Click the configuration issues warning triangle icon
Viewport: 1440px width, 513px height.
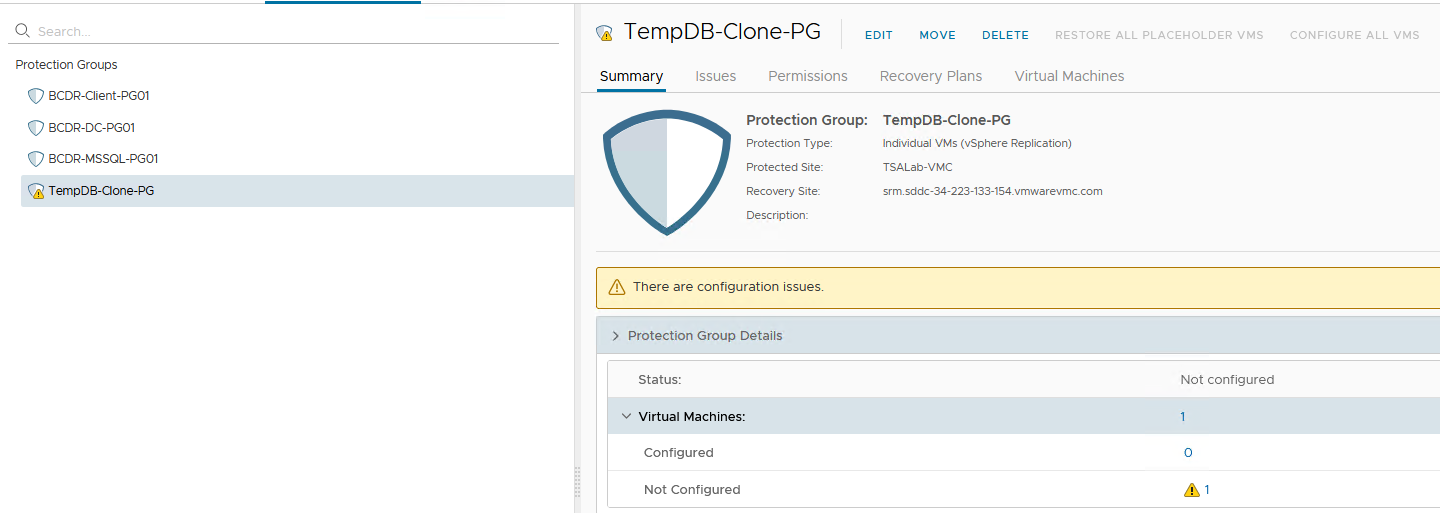click(616, 287)
